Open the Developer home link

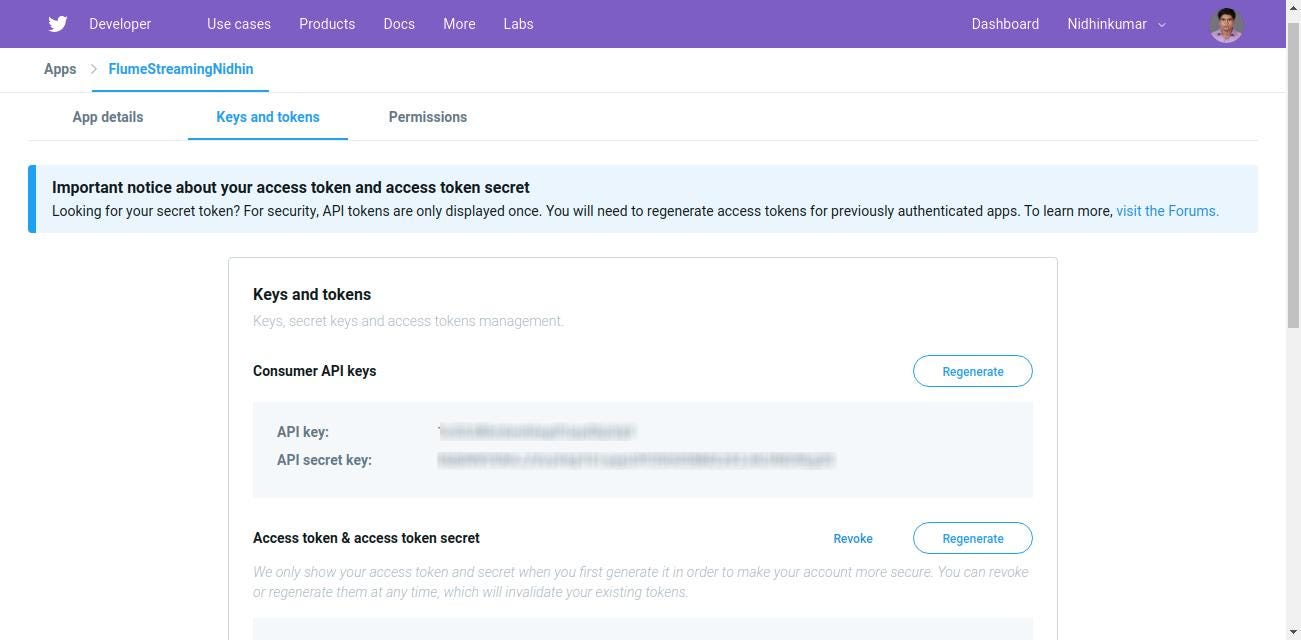tap(120, 24)
